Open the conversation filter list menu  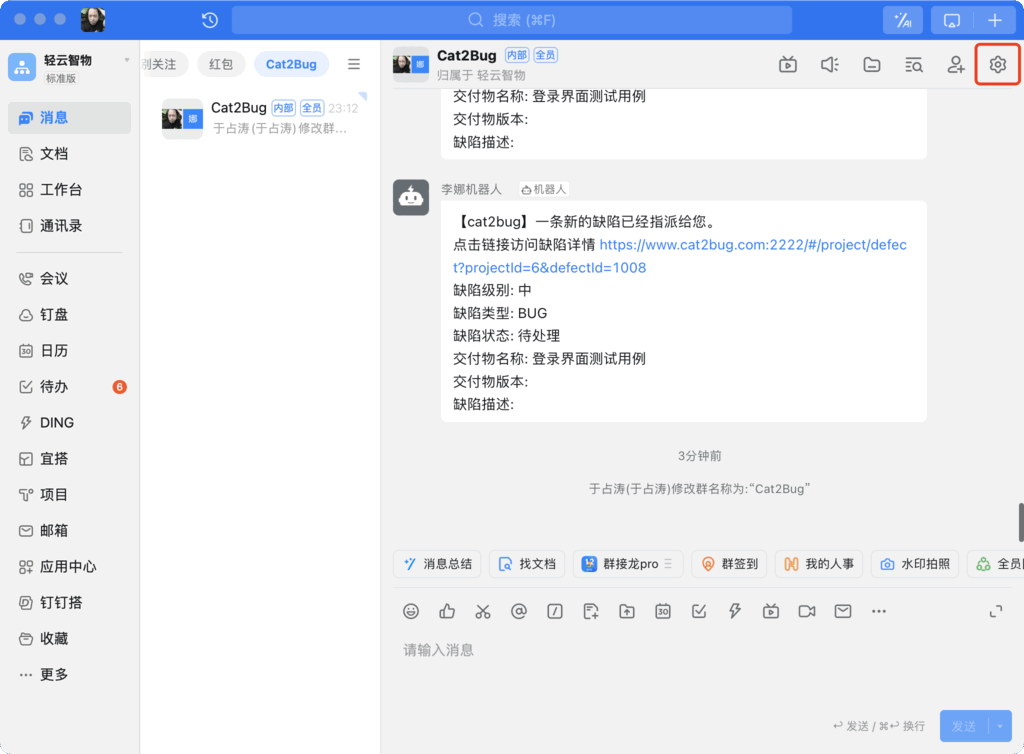(353, 64)
